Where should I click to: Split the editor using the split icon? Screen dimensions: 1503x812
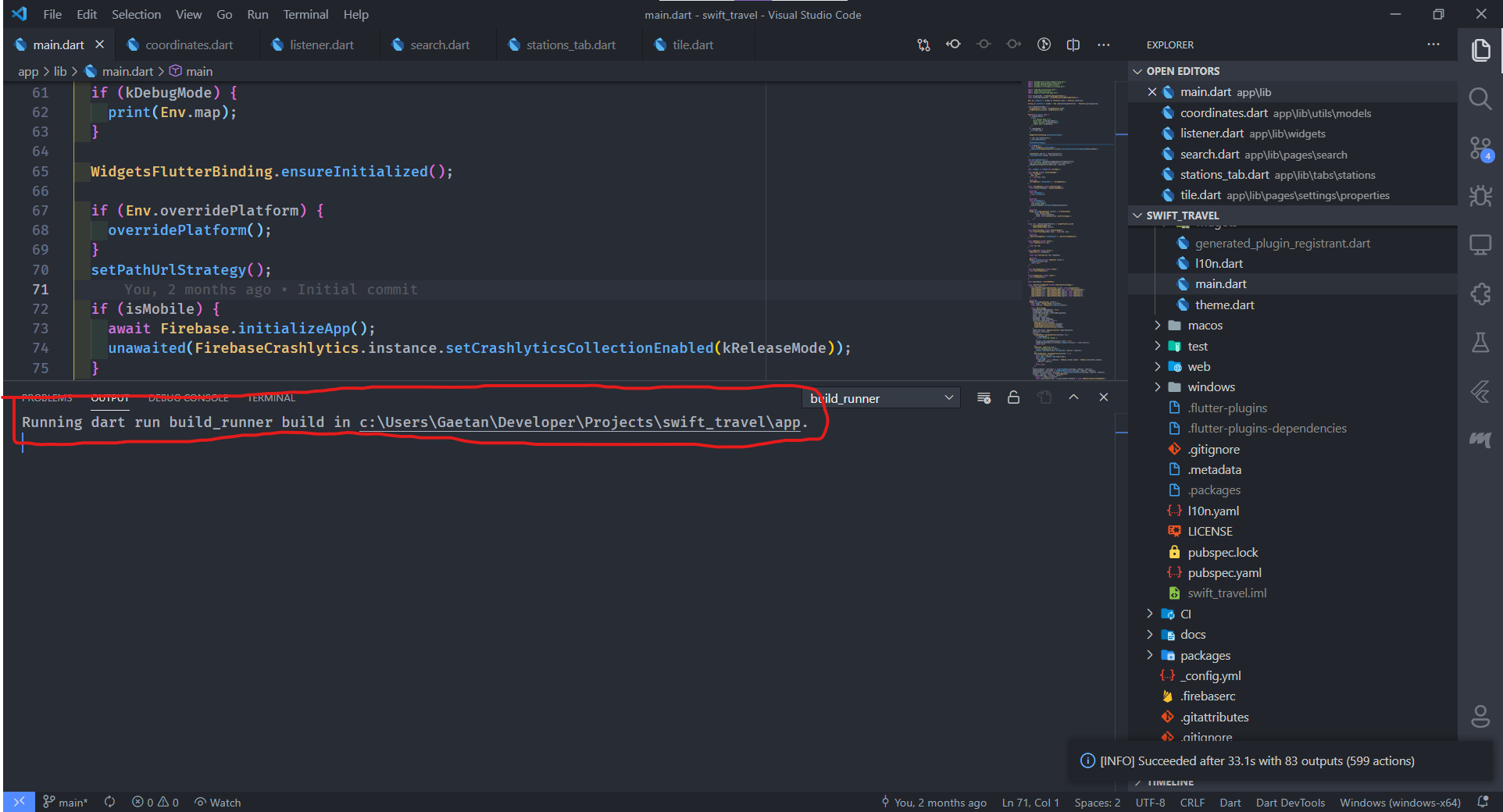[1073, 45]
